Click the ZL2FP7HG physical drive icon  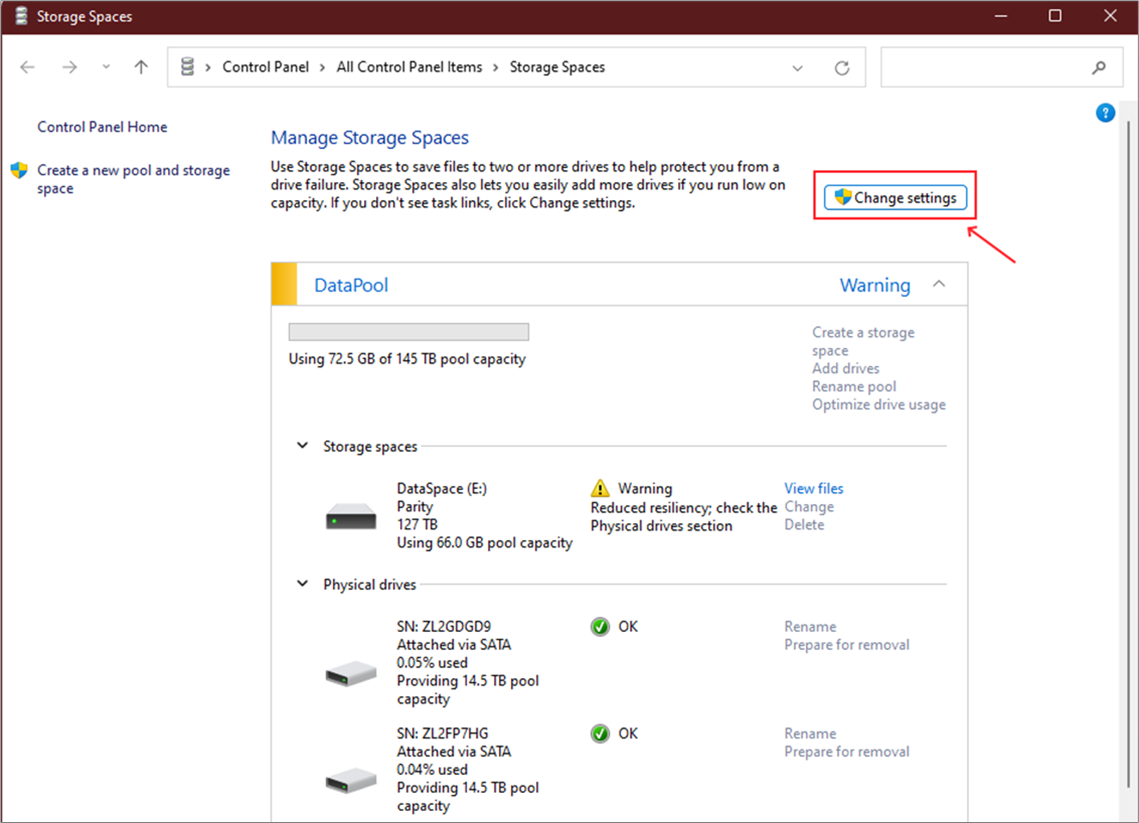point(351,781)
